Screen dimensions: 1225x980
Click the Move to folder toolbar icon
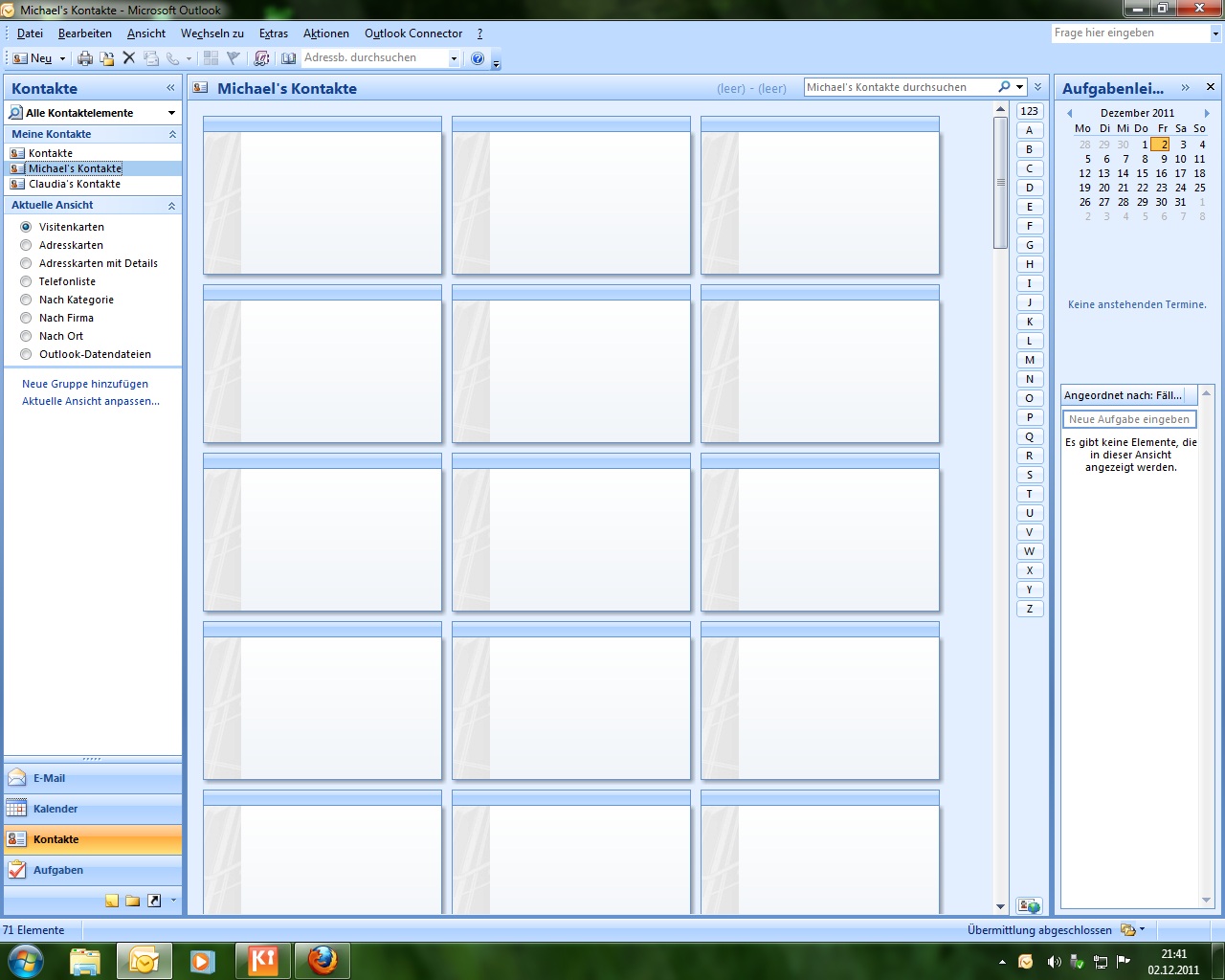point(107,58)
